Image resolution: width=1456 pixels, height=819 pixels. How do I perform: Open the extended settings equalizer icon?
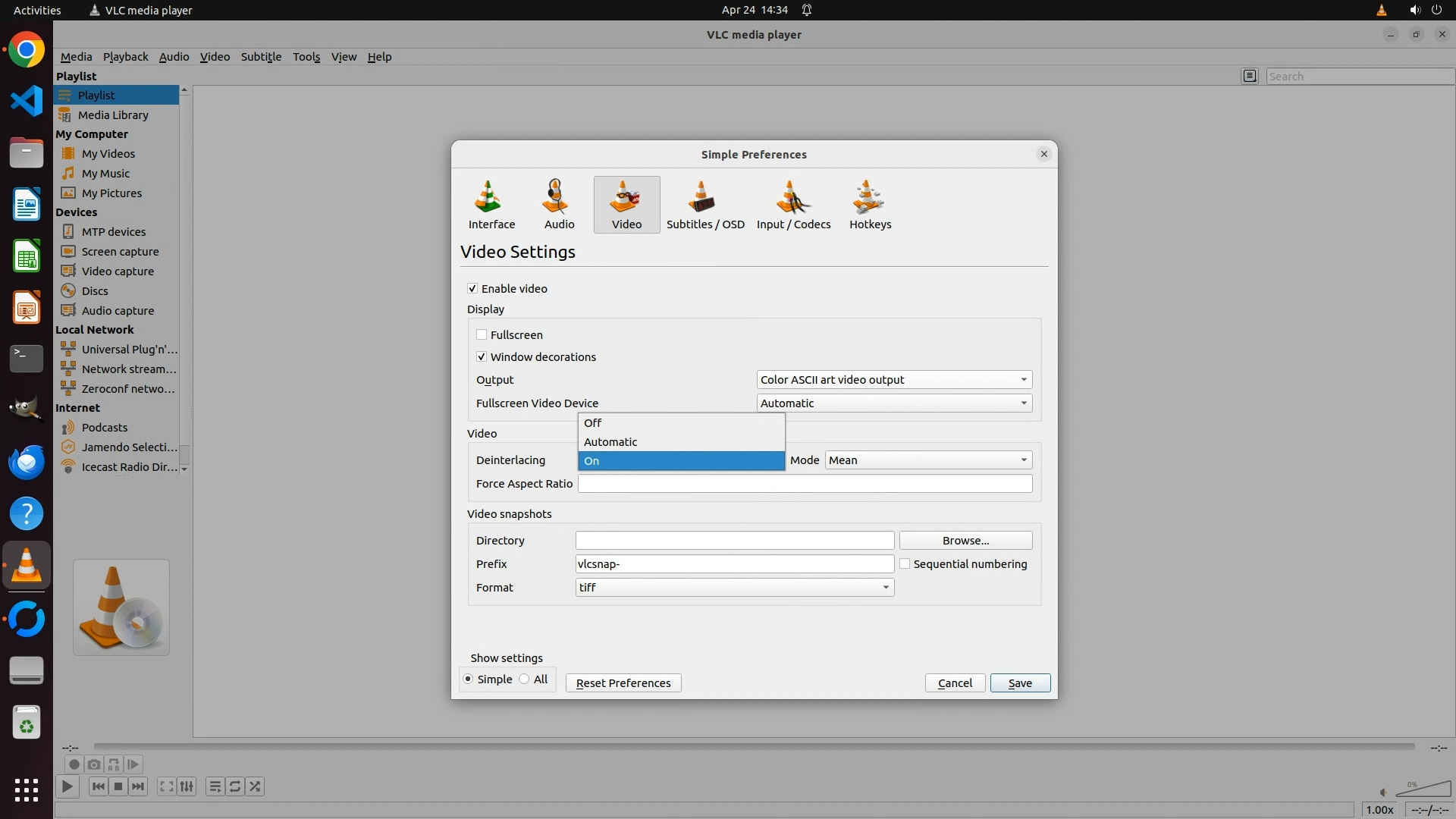click(187, 786)
